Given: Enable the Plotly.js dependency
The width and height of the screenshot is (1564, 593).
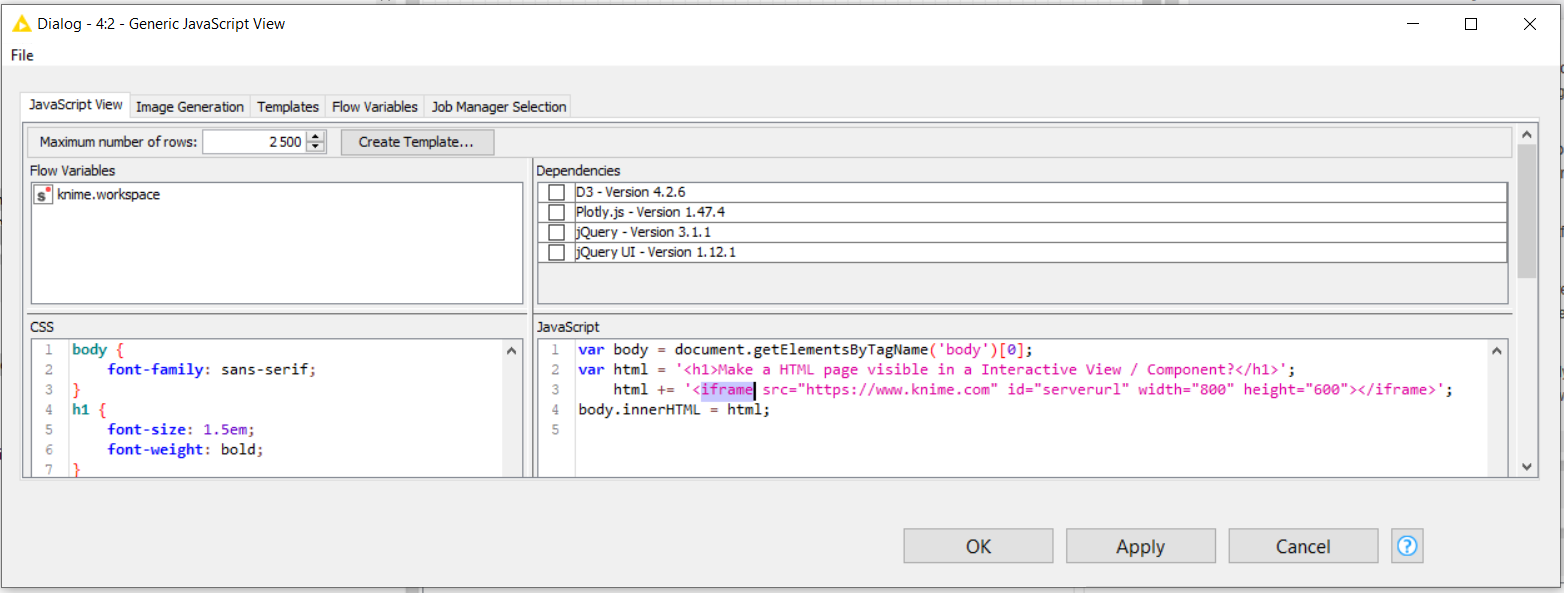Looking at the screenshot, I should coord(556,212).
